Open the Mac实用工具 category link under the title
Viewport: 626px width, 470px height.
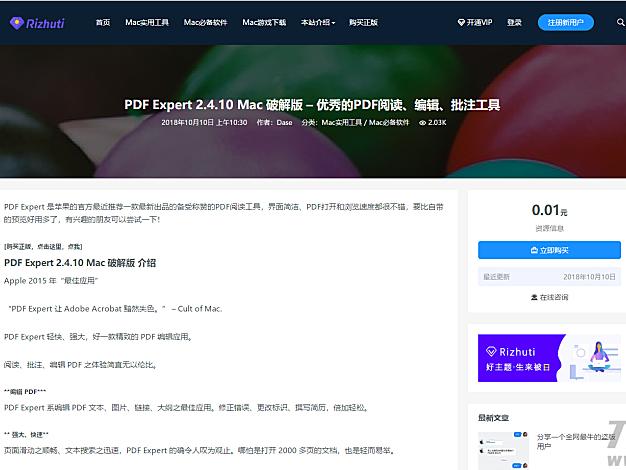pos(342,123)
